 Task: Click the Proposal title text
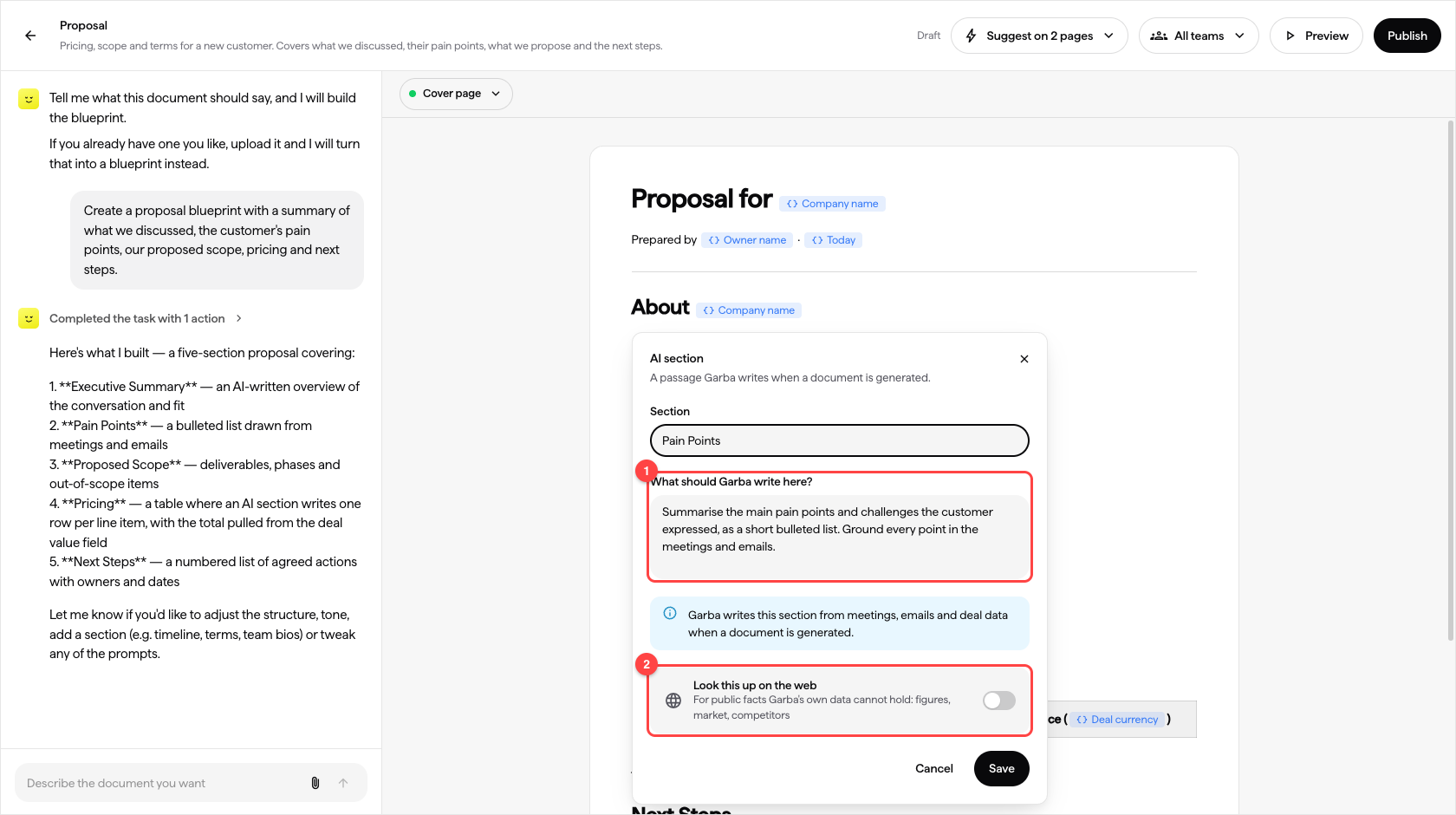click(83, 25)
